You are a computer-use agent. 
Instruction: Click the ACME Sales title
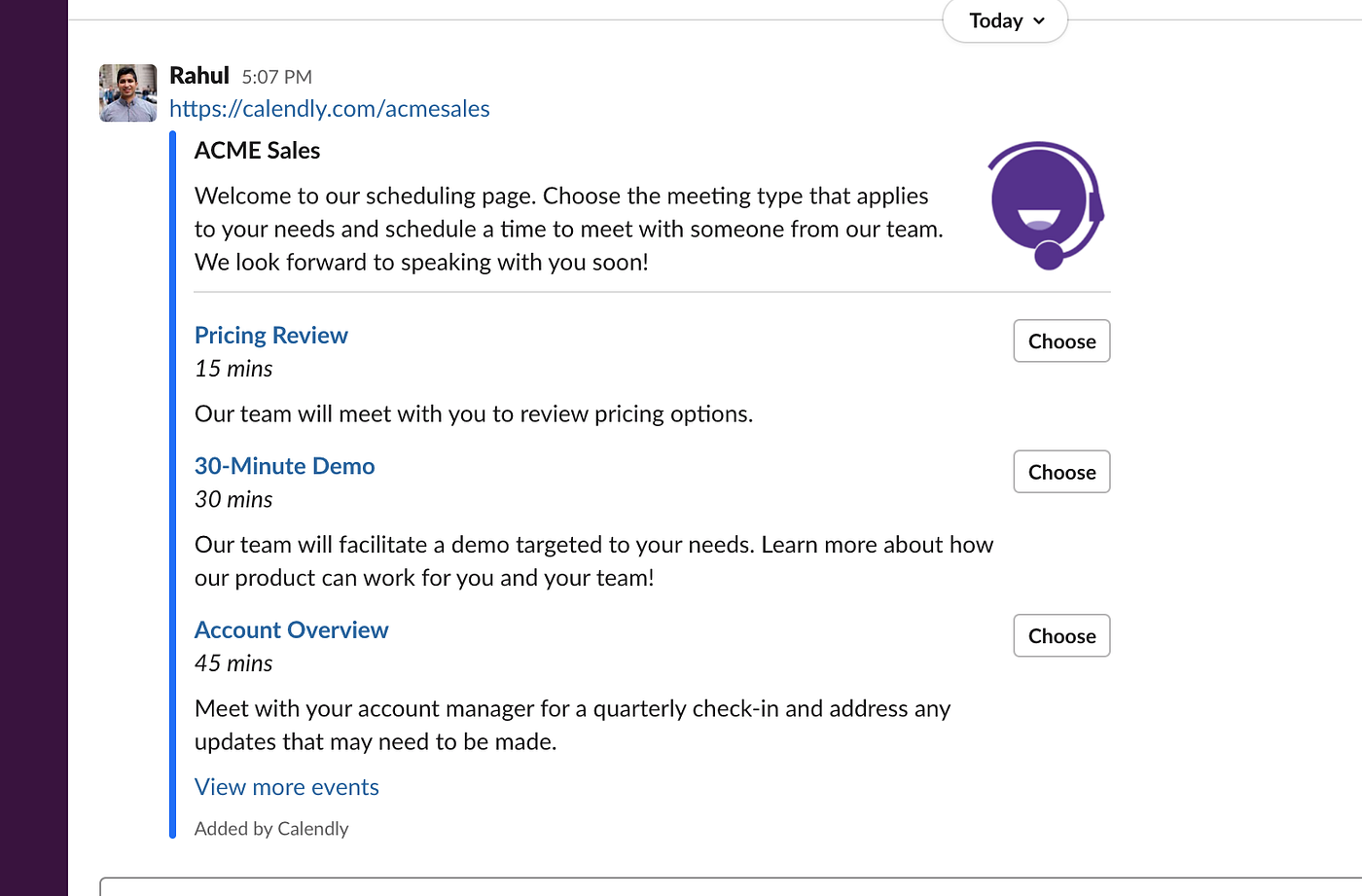[257, 151]
